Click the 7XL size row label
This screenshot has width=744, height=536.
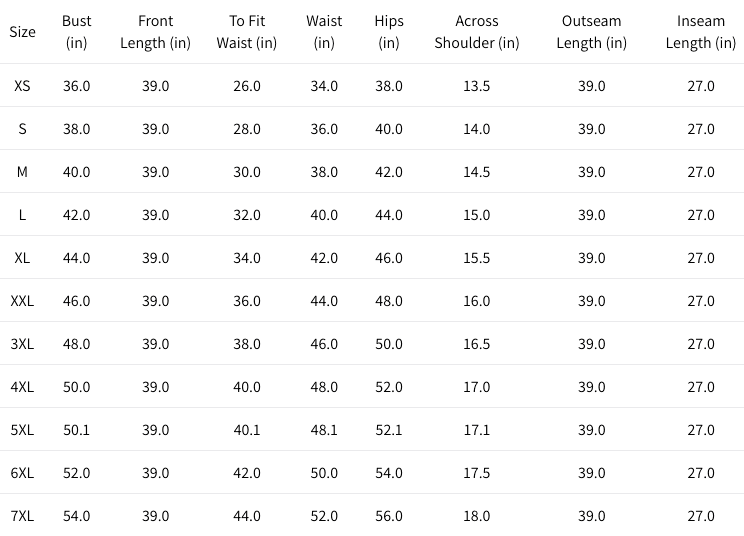[22, 516]
